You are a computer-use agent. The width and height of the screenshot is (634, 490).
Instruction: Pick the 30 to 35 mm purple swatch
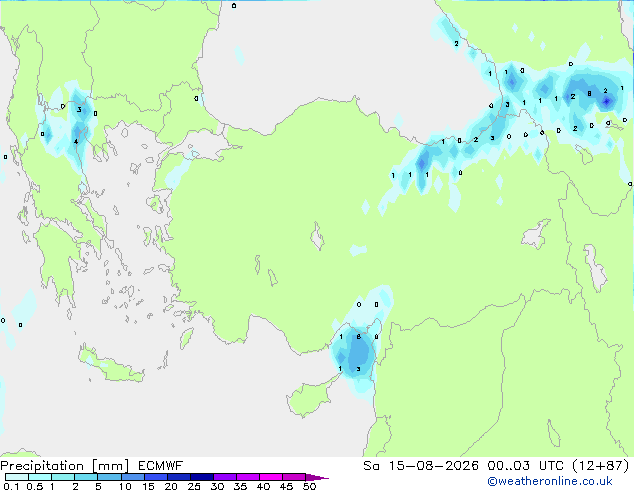point(225,477)
